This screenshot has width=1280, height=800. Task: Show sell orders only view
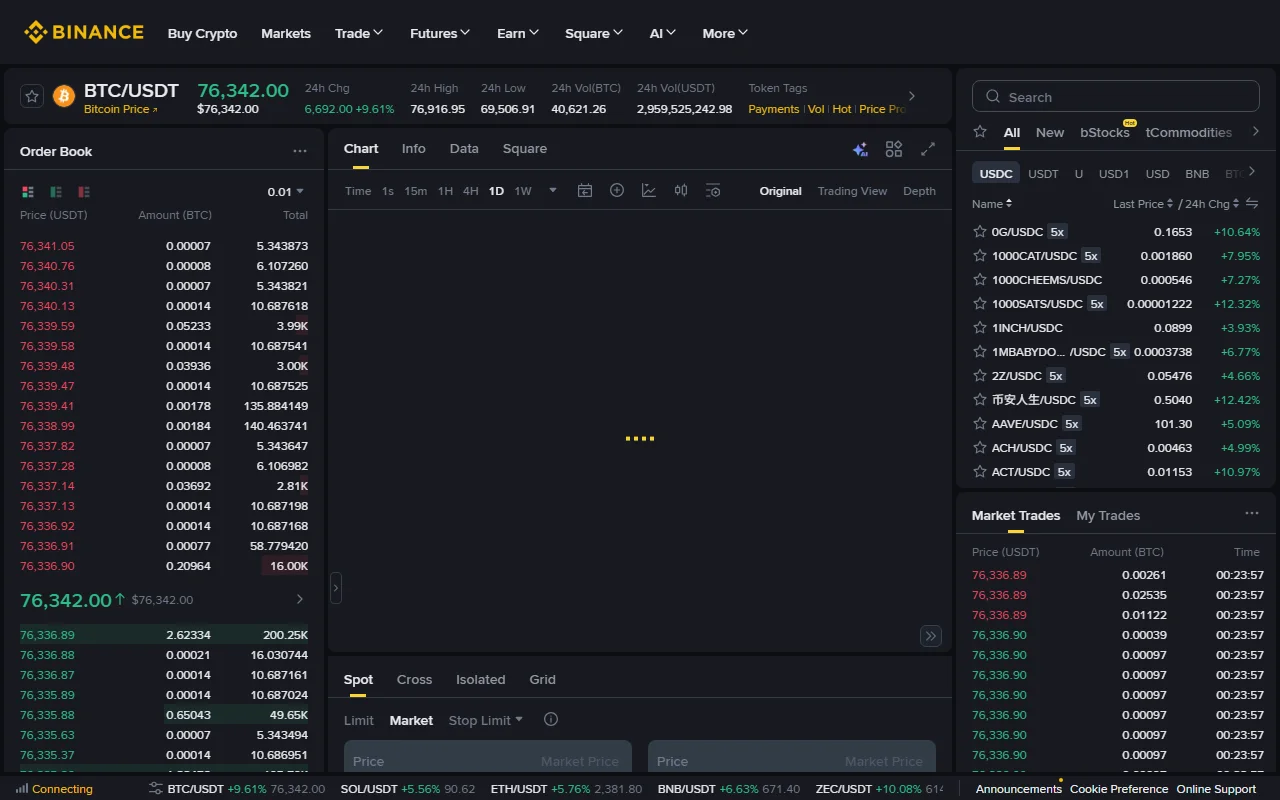point(84,191)
